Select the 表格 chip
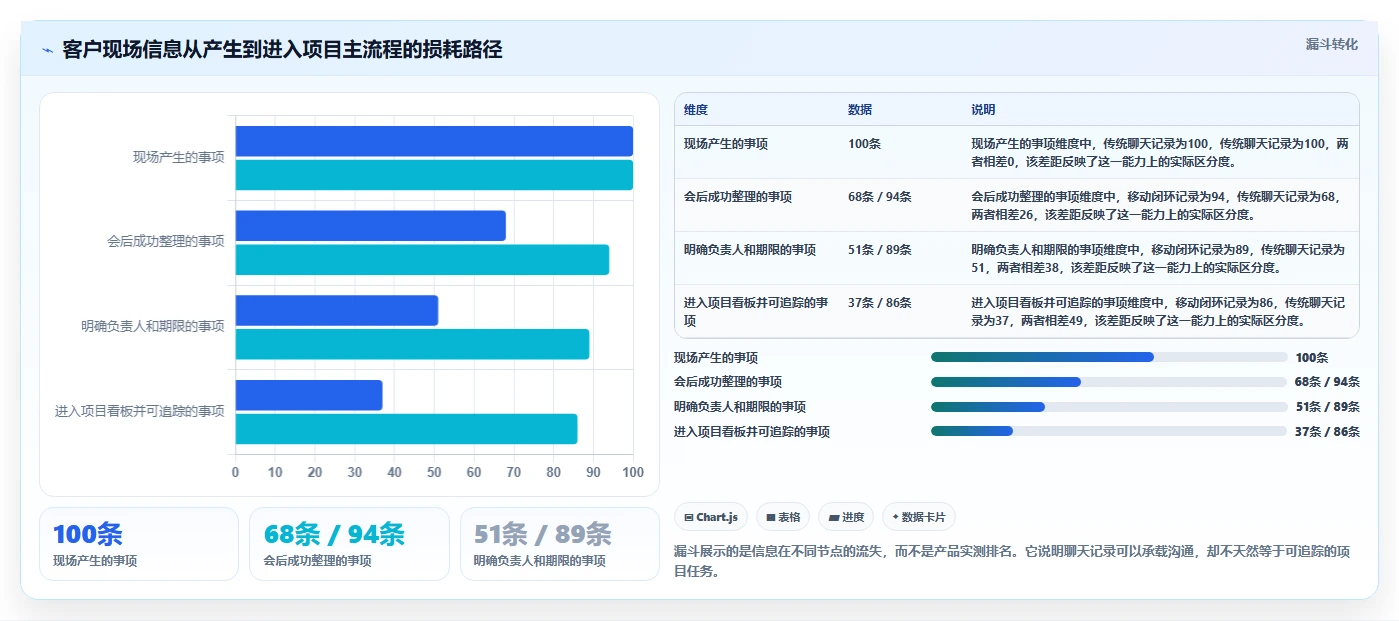 tap(783, 517)
